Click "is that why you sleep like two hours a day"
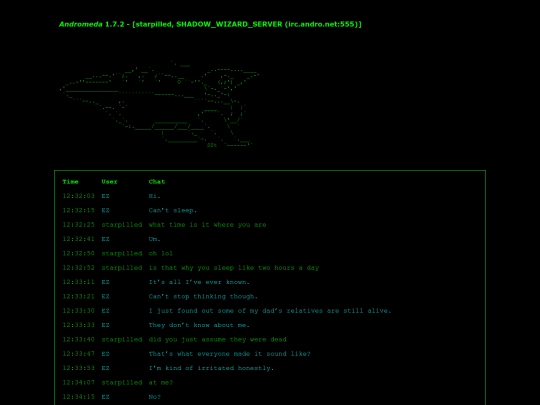This screenshot has width=540, height=405. click(234, 268)
